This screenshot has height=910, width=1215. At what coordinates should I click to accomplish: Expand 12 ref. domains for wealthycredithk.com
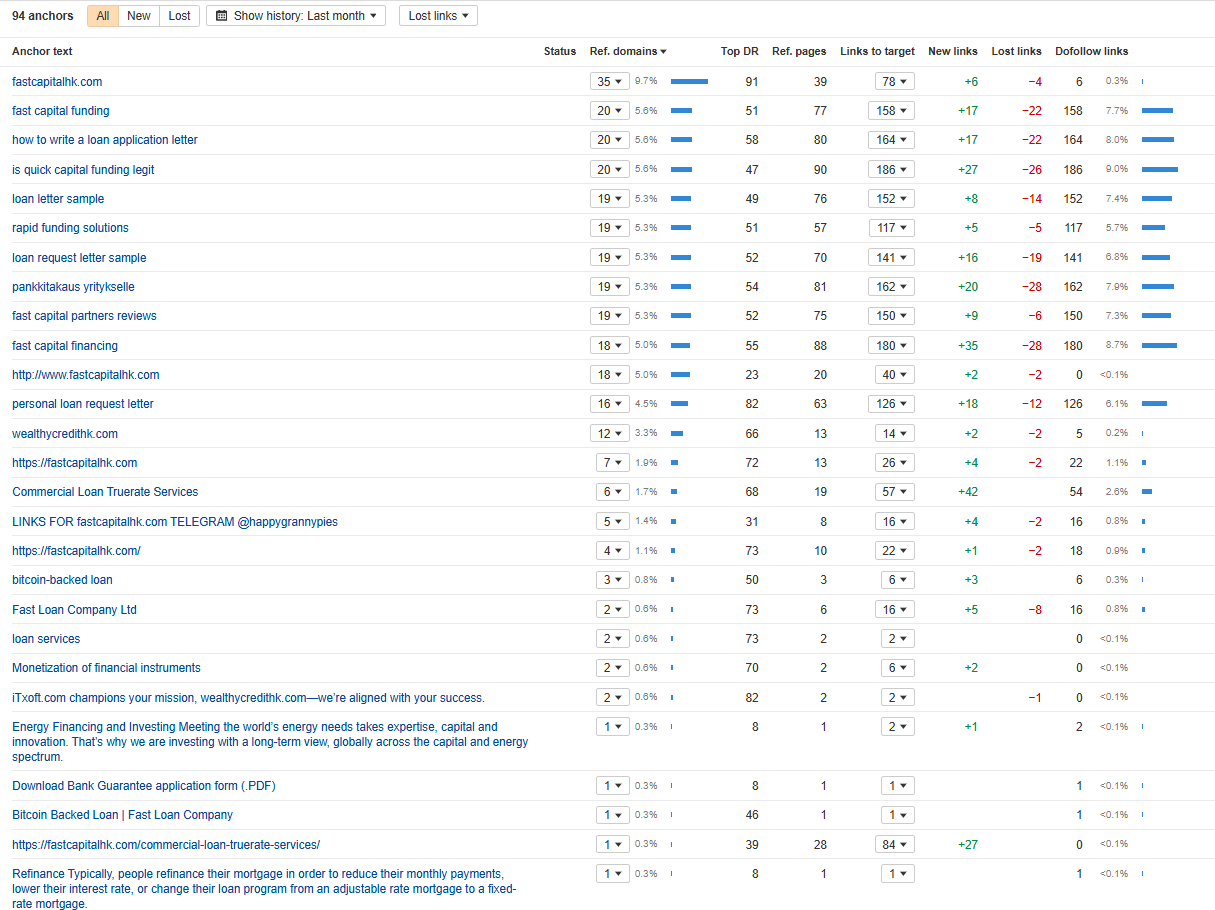pos(609,434)
